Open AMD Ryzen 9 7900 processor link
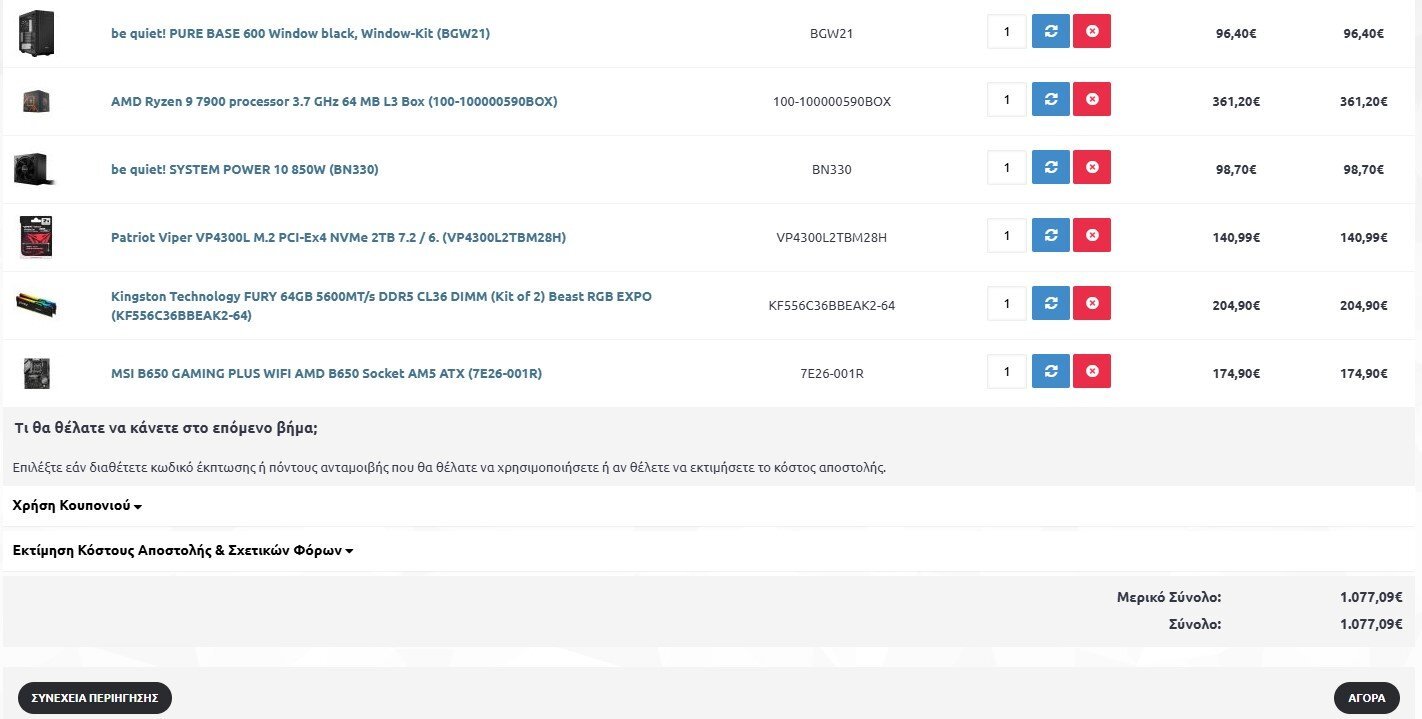 tap(334, 101)
